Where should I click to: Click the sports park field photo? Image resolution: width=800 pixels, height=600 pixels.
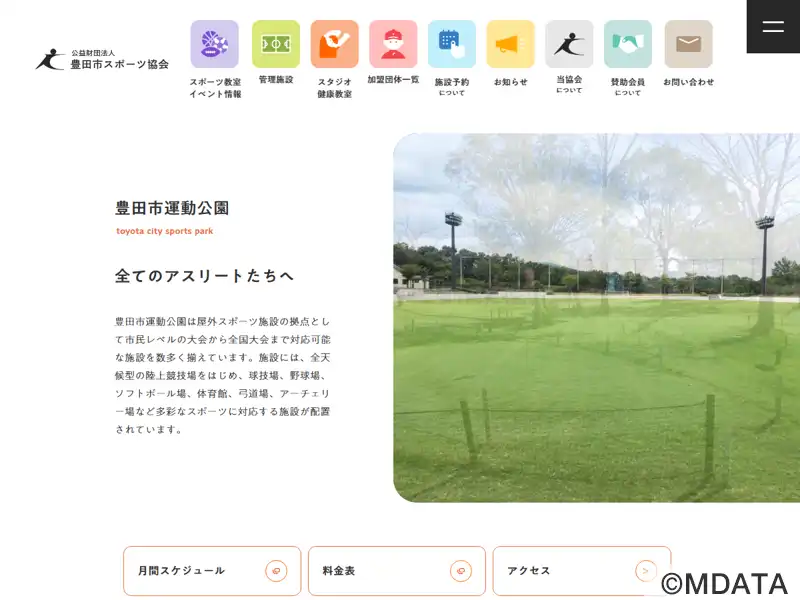click(x=596, y=317)
